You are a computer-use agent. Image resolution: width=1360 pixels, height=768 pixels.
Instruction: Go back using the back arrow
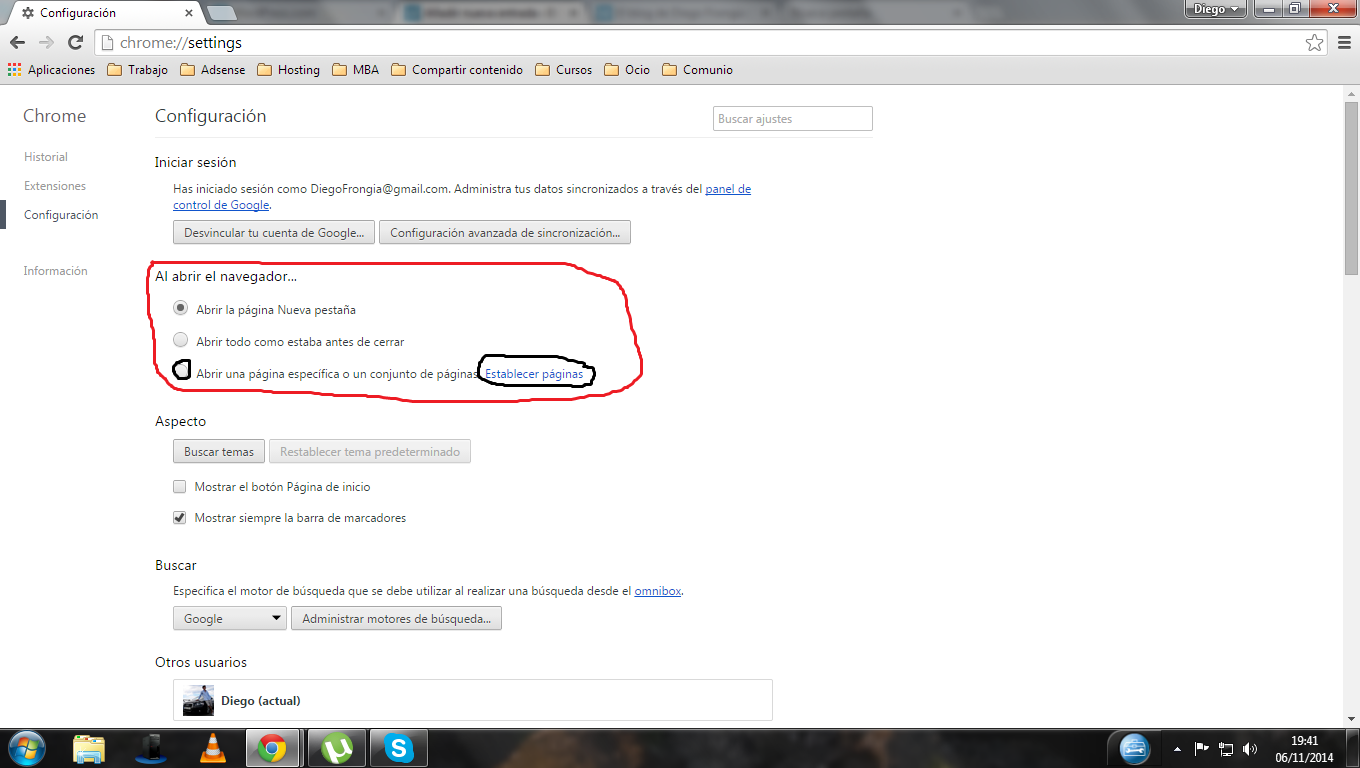[x=17, y=43]
